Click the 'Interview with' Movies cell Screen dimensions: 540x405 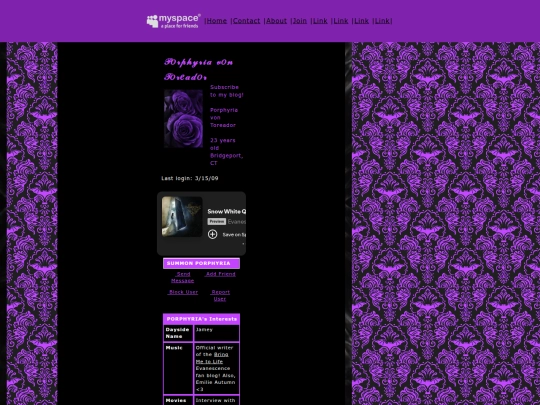217,401
